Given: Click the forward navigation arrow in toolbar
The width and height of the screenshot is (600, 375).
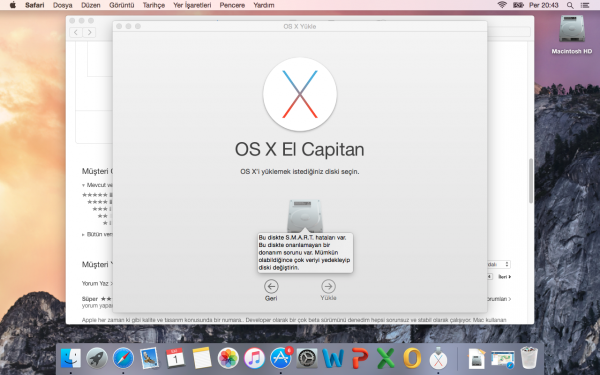Looking at the screenshot, I should (90, 32).
